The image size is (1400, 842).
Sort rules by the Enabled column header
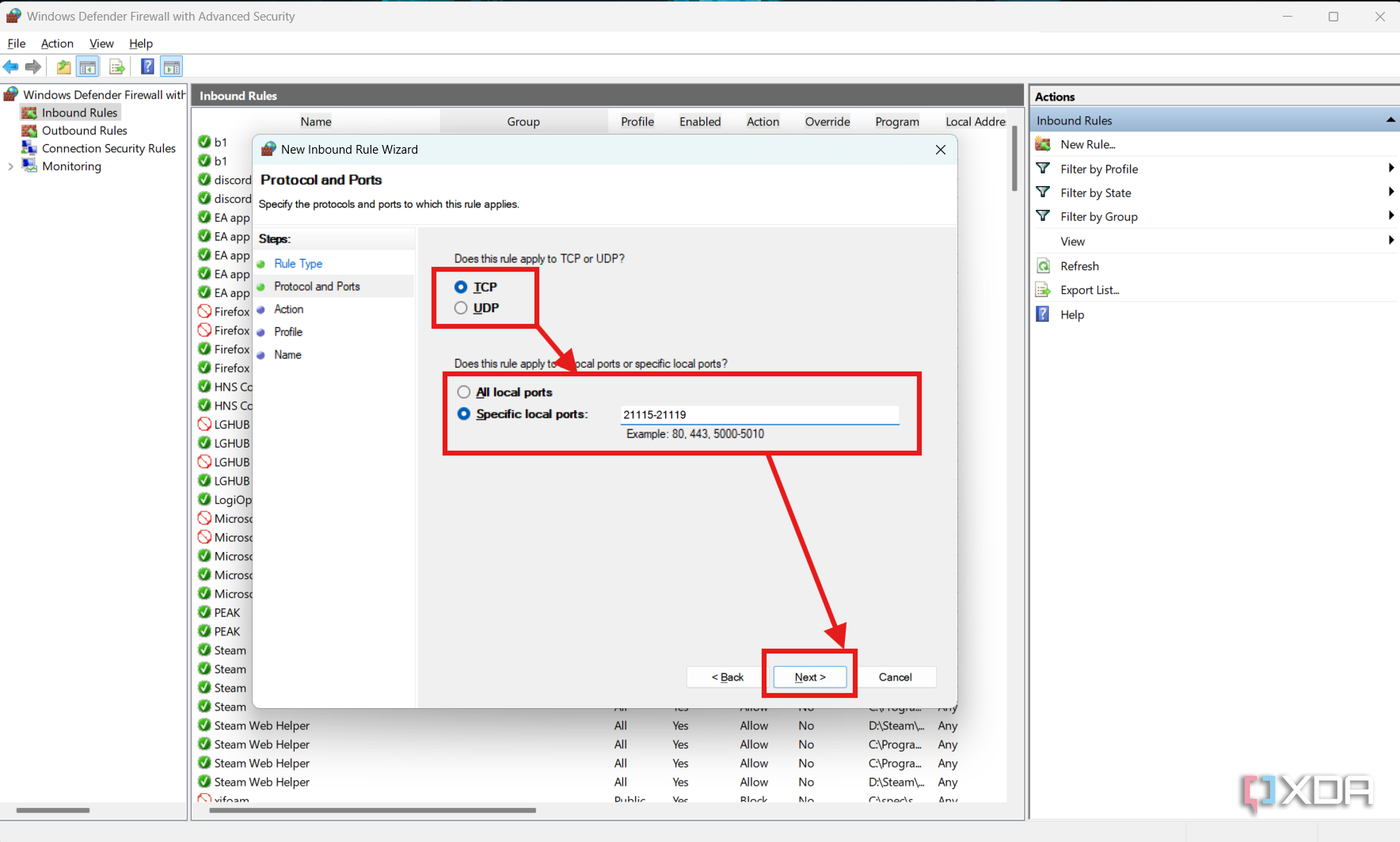click(700, 121)
